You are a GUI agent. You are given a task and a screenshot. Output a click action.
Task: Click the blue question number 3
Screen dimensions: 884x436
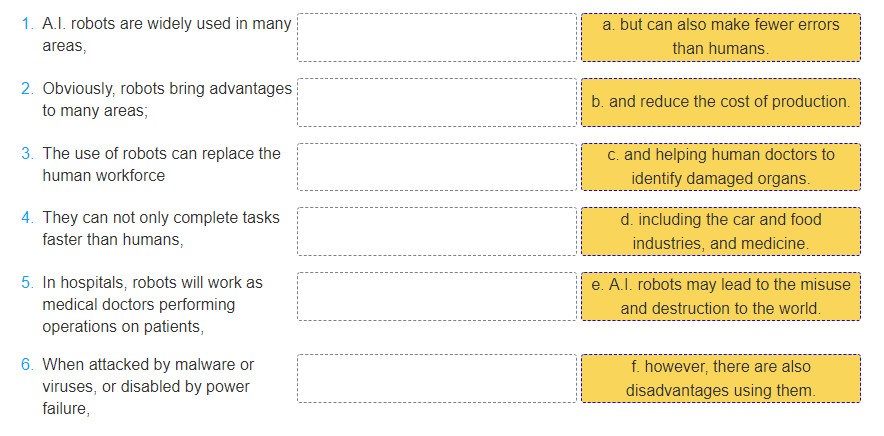[27, 154]
